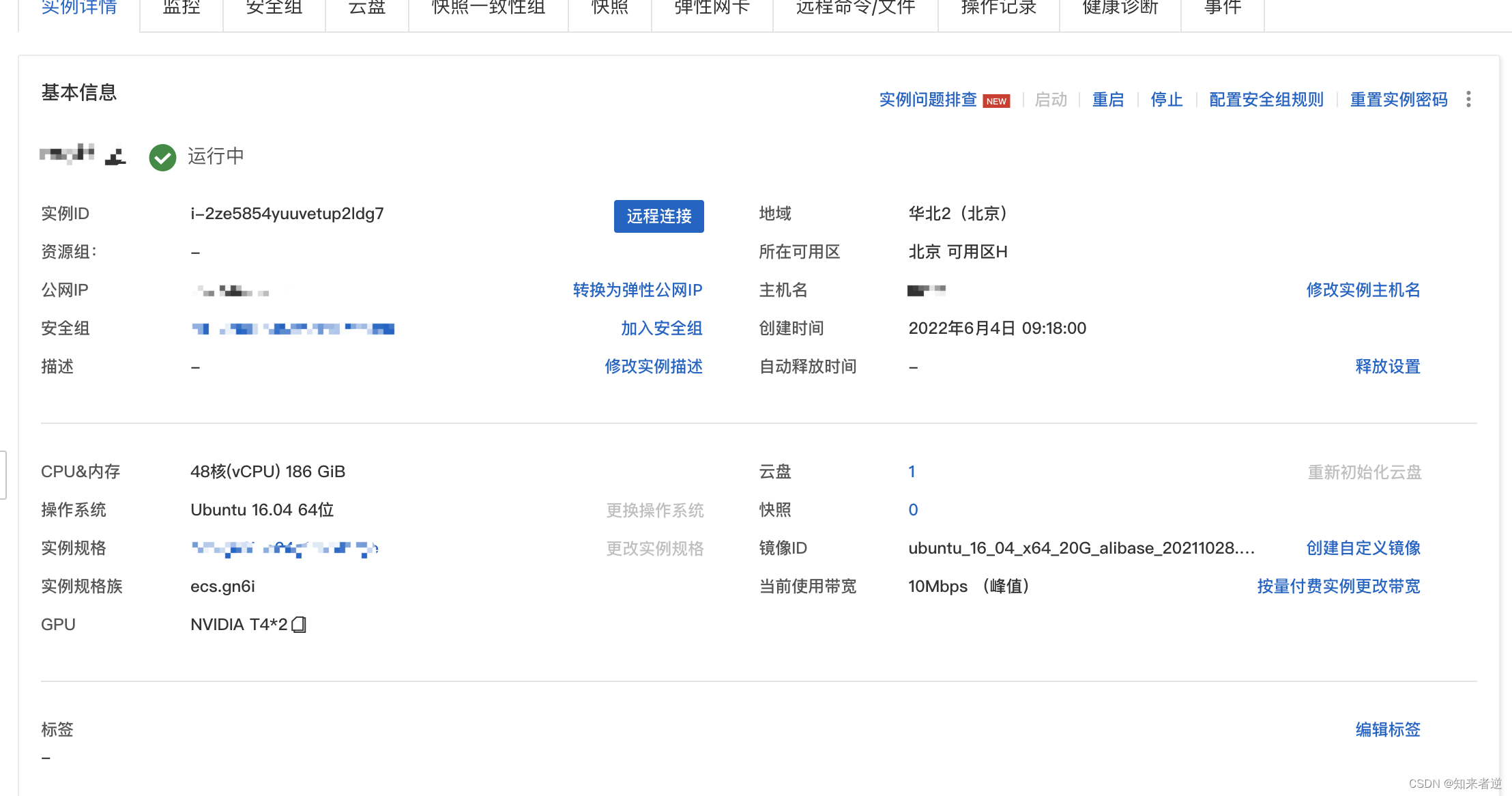Click the NEW badge beside 实例问题排查
1512x796 pixels.
tap(996, 101)
